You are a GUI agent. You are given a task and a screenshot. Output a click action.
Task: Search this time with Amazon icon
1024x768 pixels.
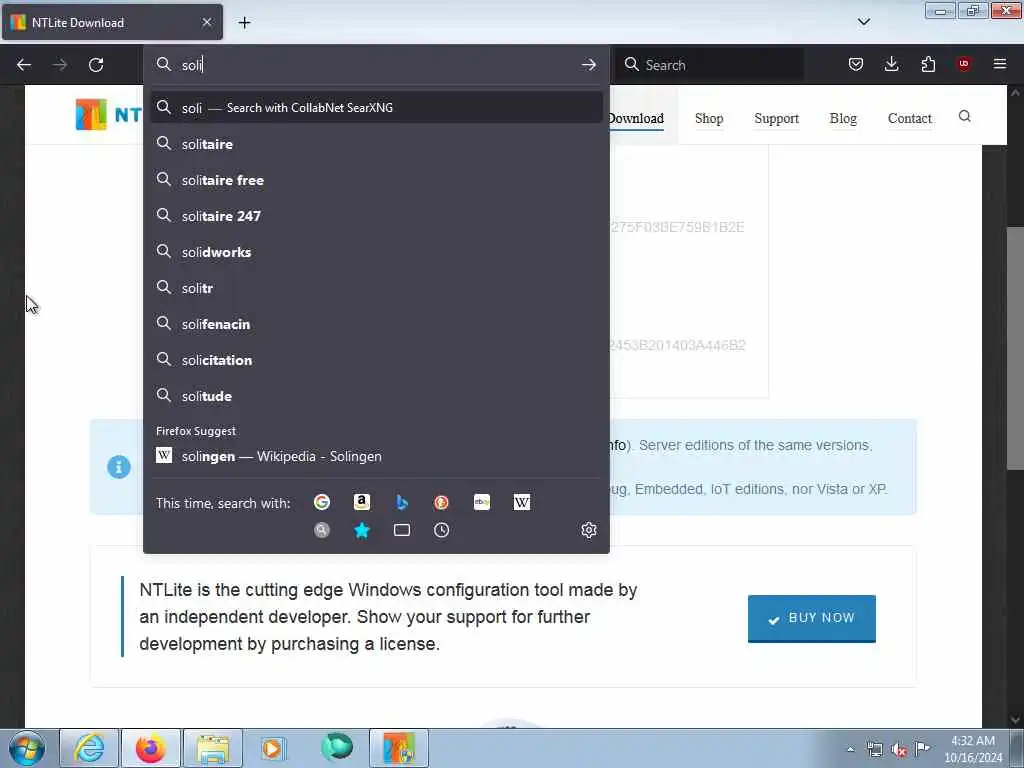362,502
